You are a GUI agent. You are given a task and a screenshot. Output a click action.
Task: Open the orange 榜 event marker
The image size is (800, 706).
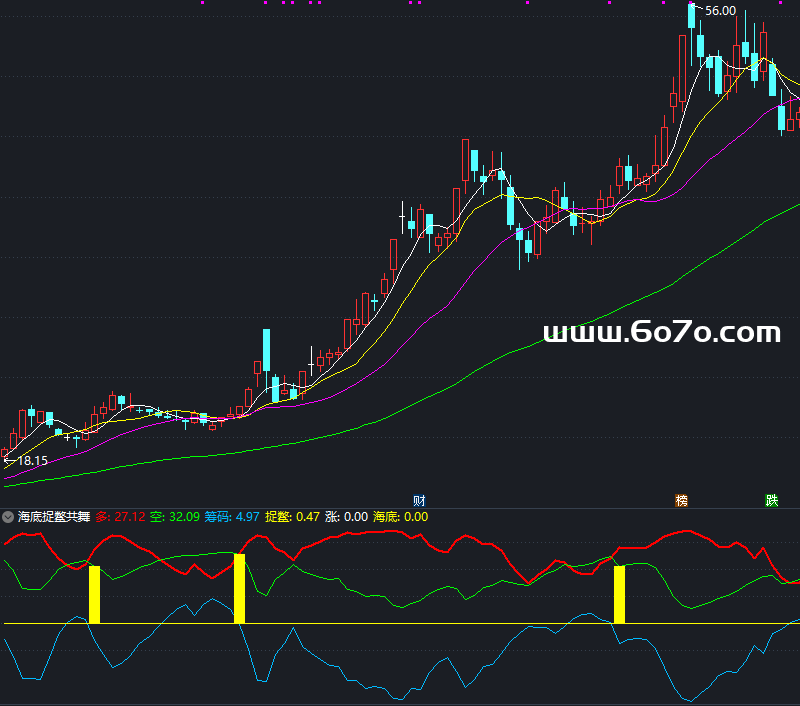pyautogui.click(x=682, y=500)
